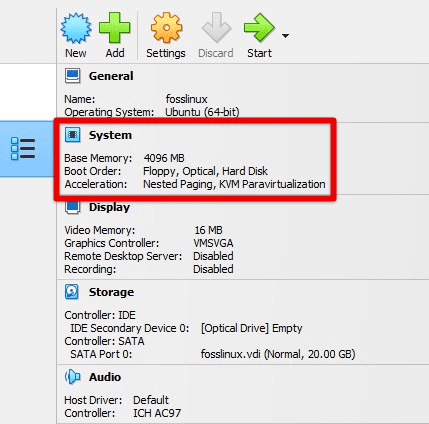Click the General section monitor icon
The height and width of the screenshot is (424, 429).
(72, 76)
